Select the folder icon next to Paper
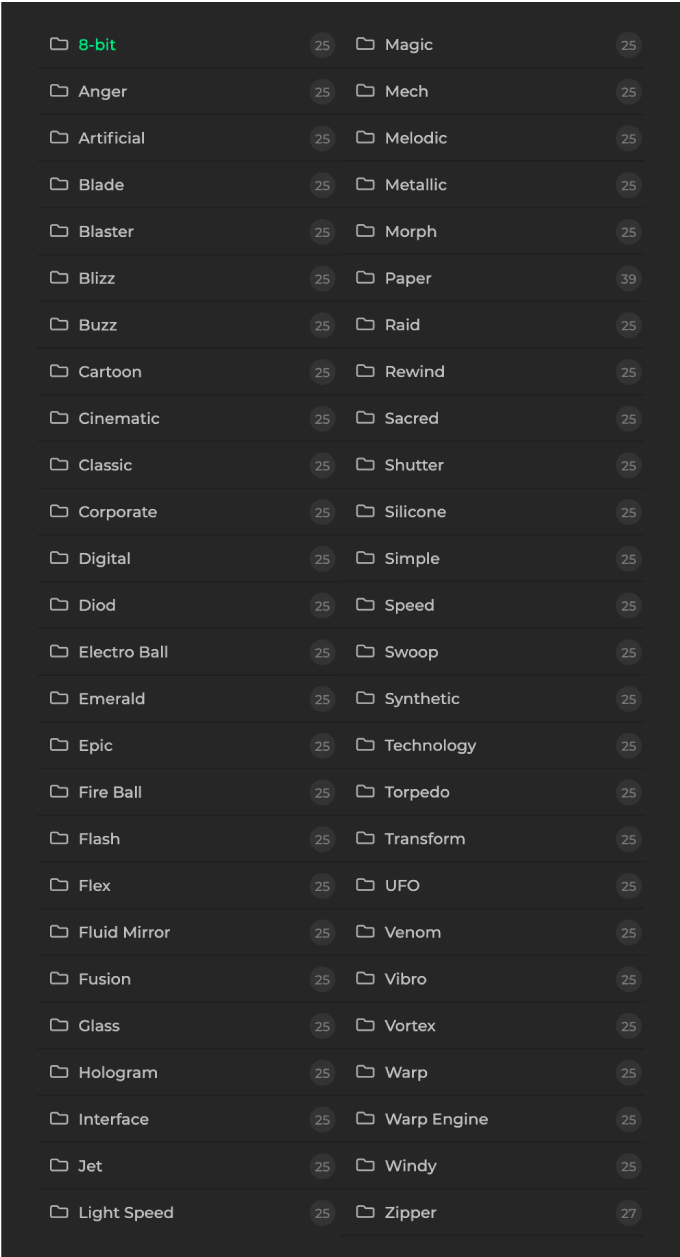680x1257 pixels. tap(365, 278)
